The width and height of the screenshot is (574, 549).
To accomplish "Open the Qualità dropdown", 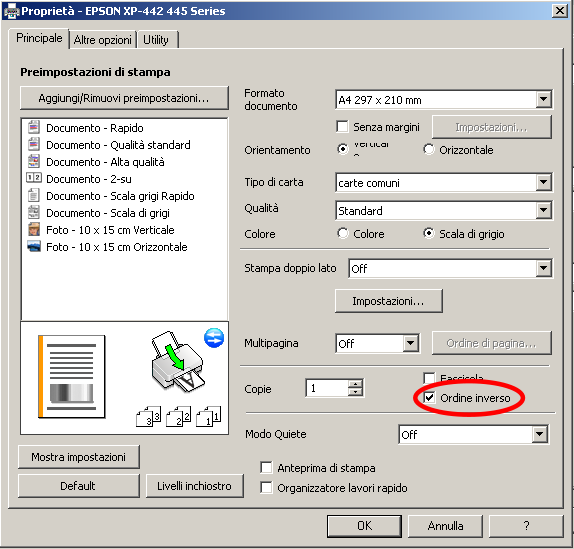I will pos(544,210).
